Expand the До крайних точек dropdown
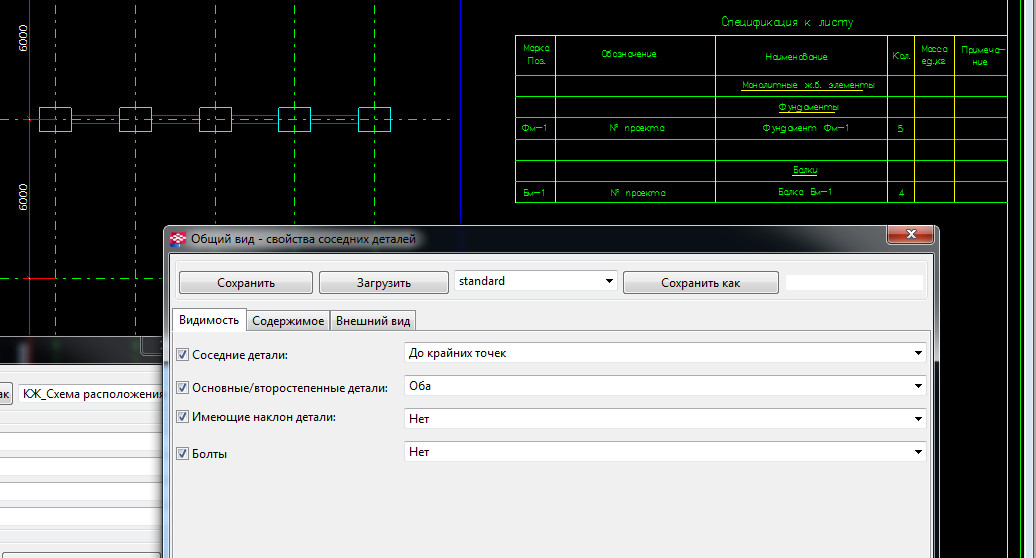1036x558 pixels. point(664,353)
